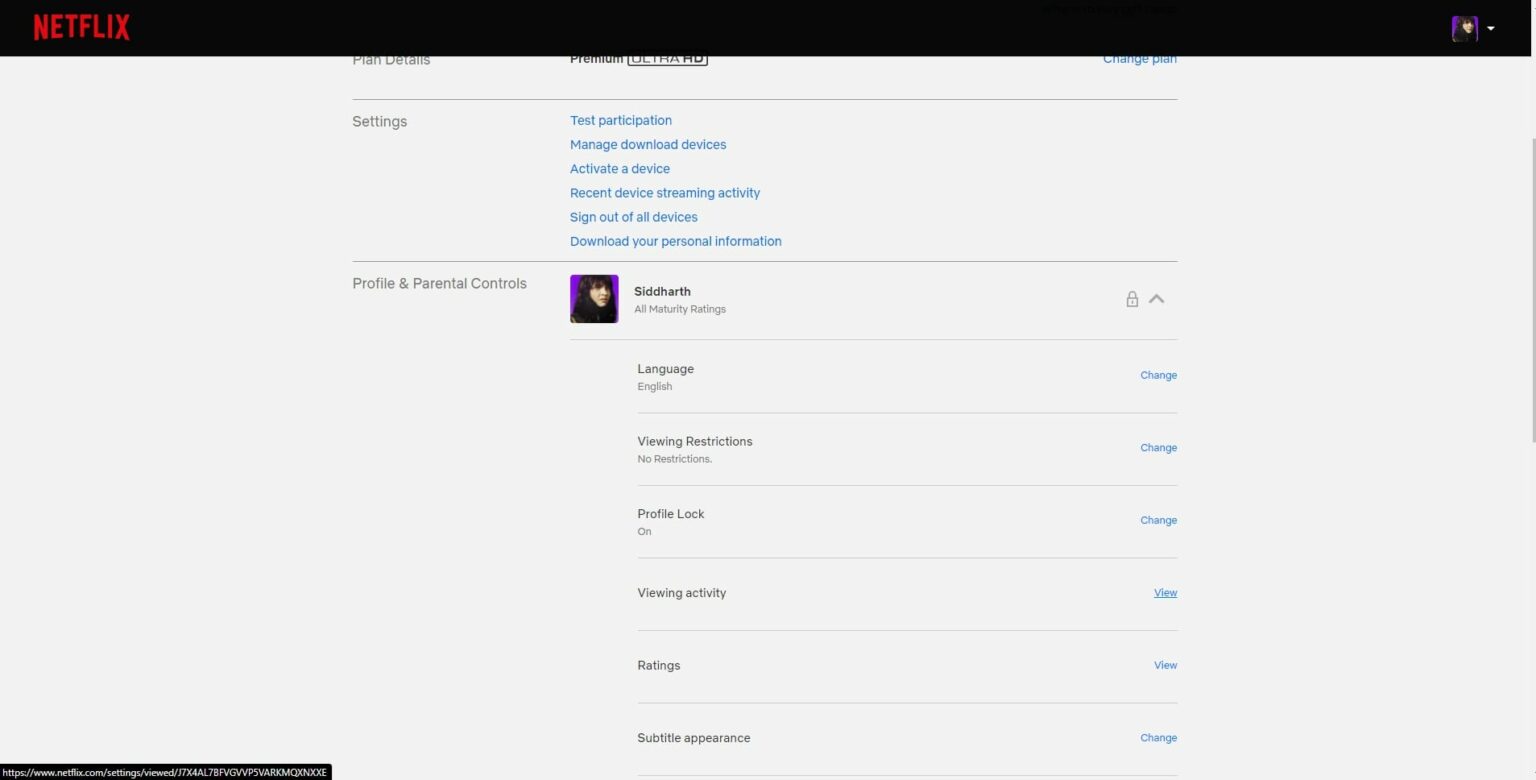The image size is (1536, 780).
Task: Click the Netflix logo
Action: click(82, 28)
